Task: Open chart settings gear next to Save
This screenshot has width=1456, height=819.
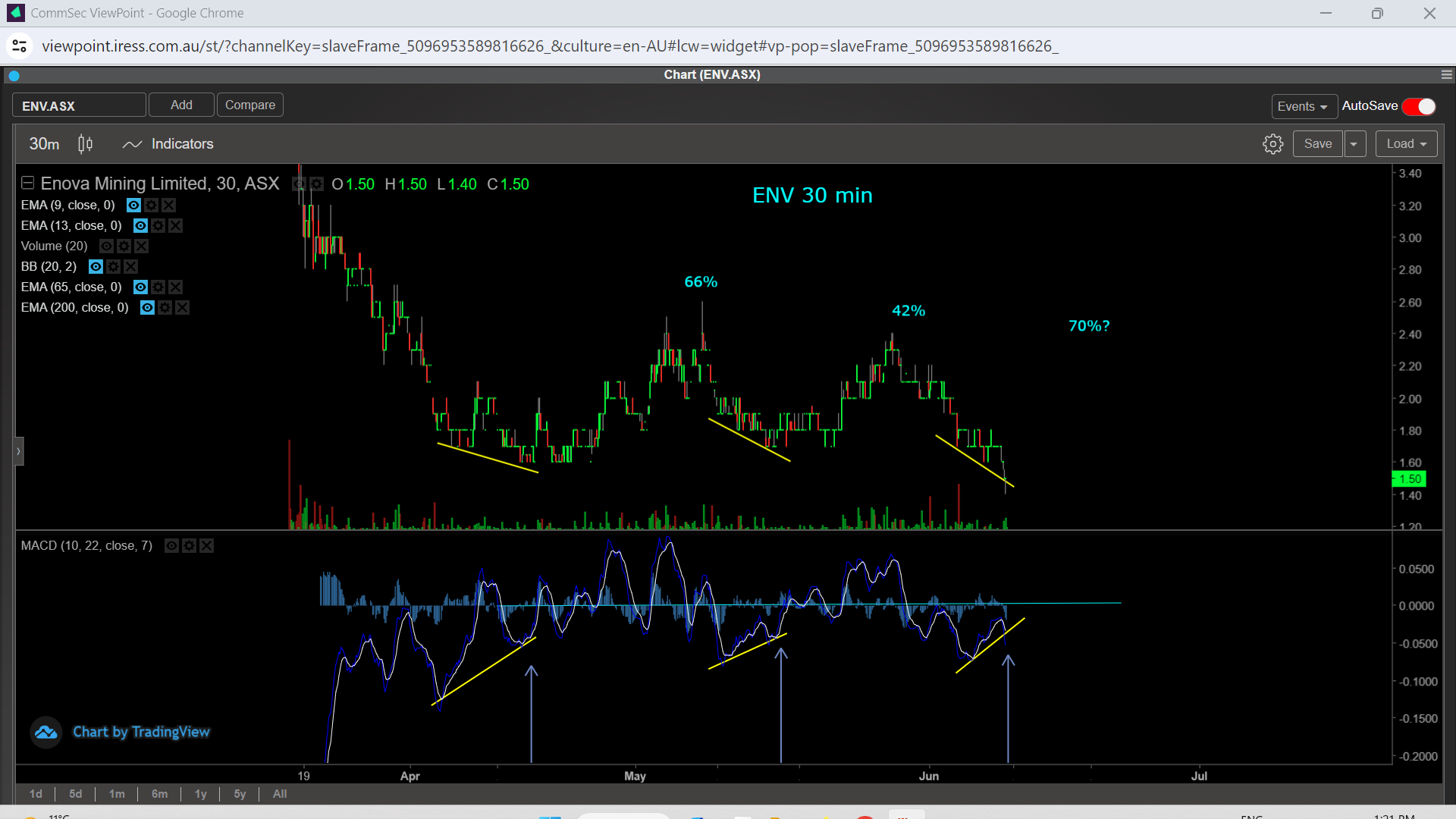Action: point(1273,144)
